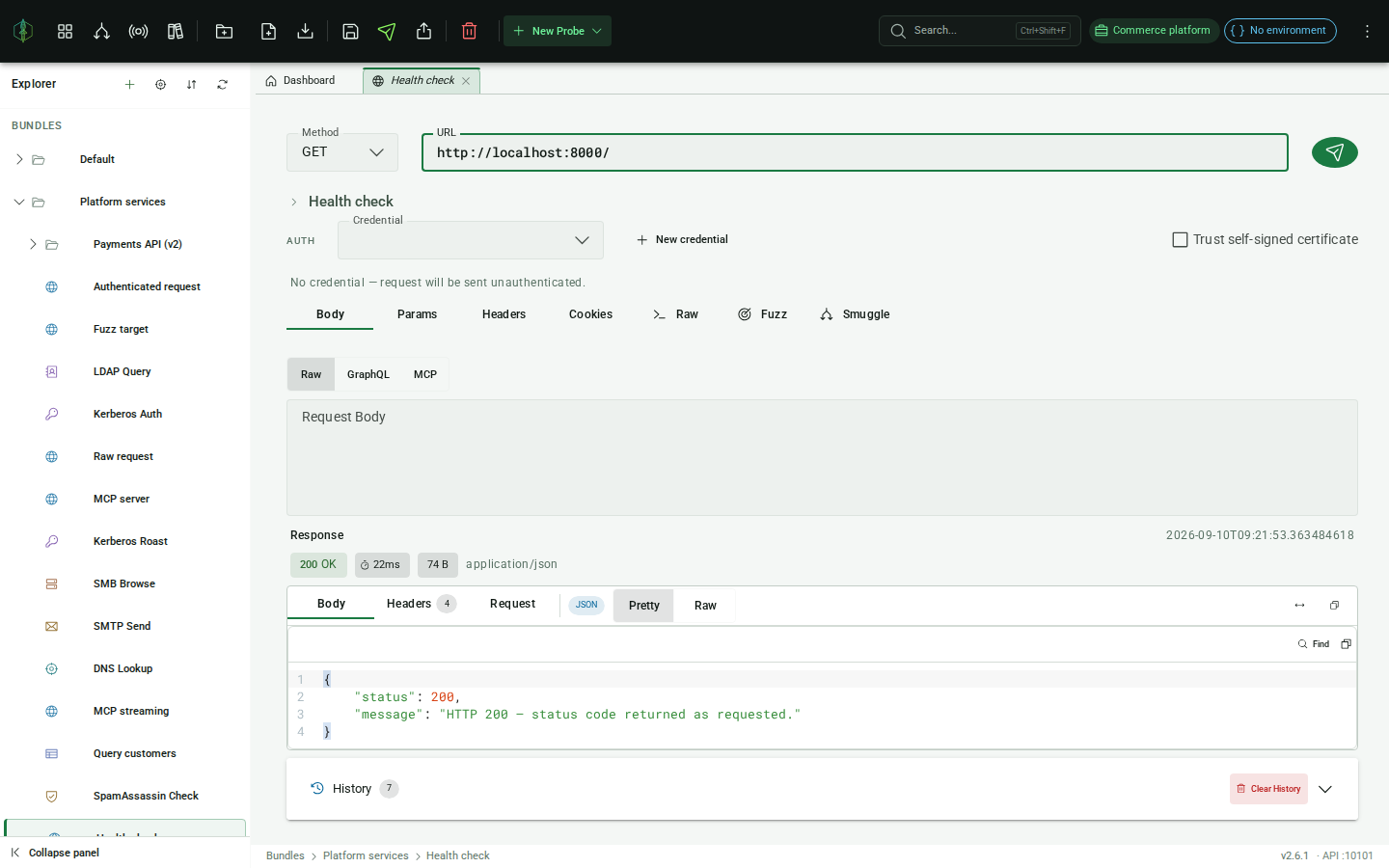Click Clear History button
Screen dimensions: 1389x868
tap(1268, 789)
